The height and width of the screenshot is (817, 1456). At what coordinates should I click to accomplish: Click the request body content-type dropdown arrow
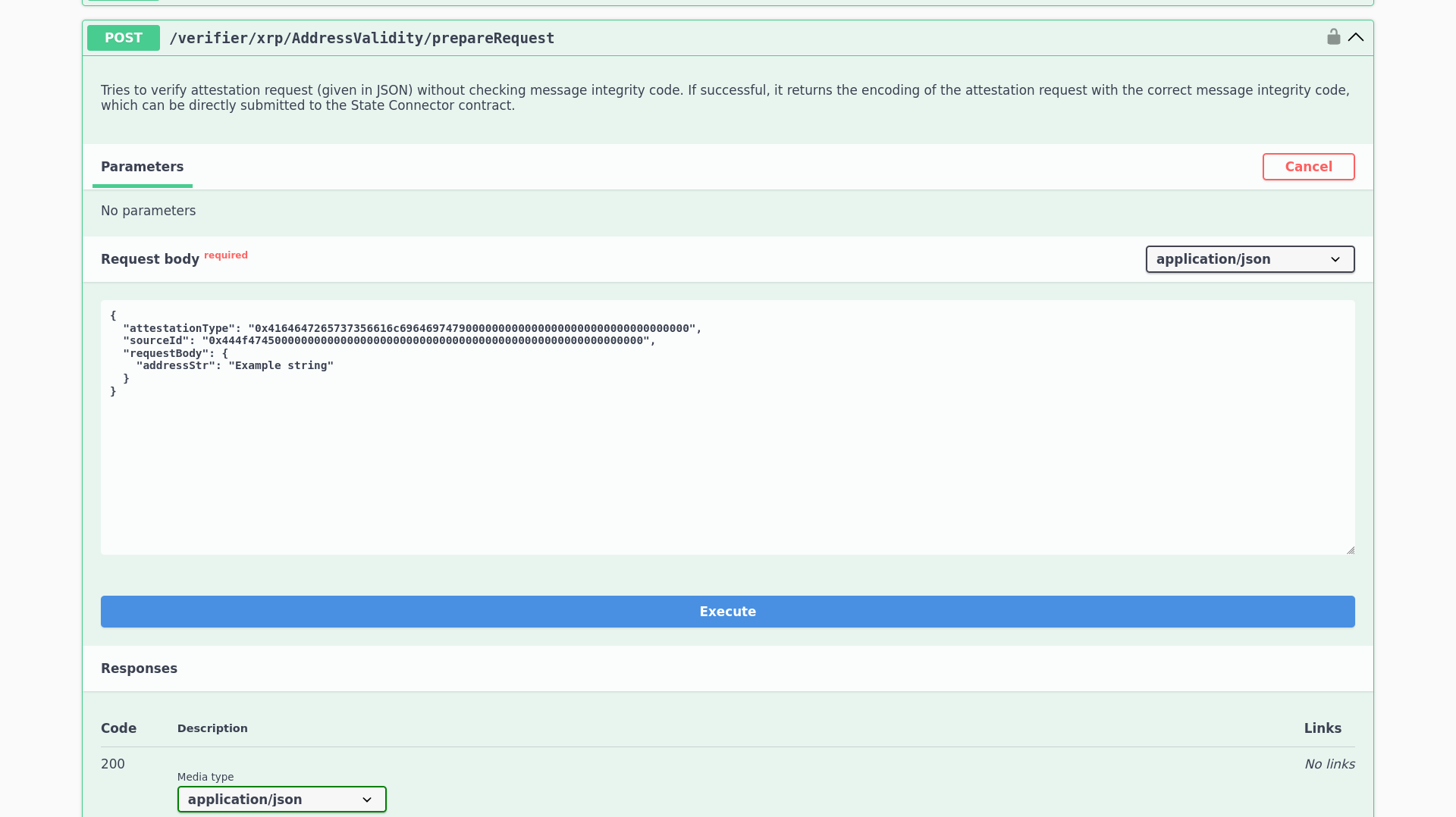(1335, 259)
